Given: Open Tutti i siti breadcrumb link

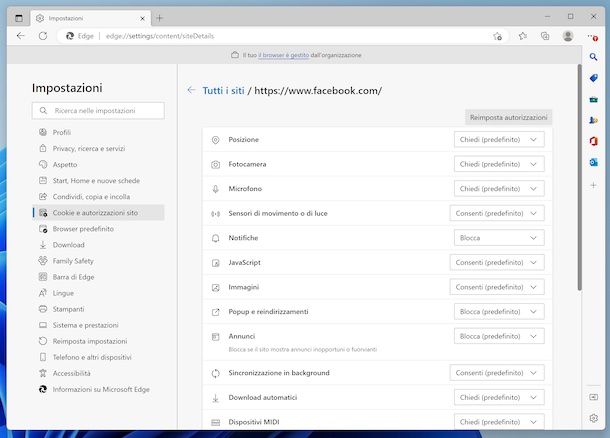Looking at the screenshot, I should [223, 91].
